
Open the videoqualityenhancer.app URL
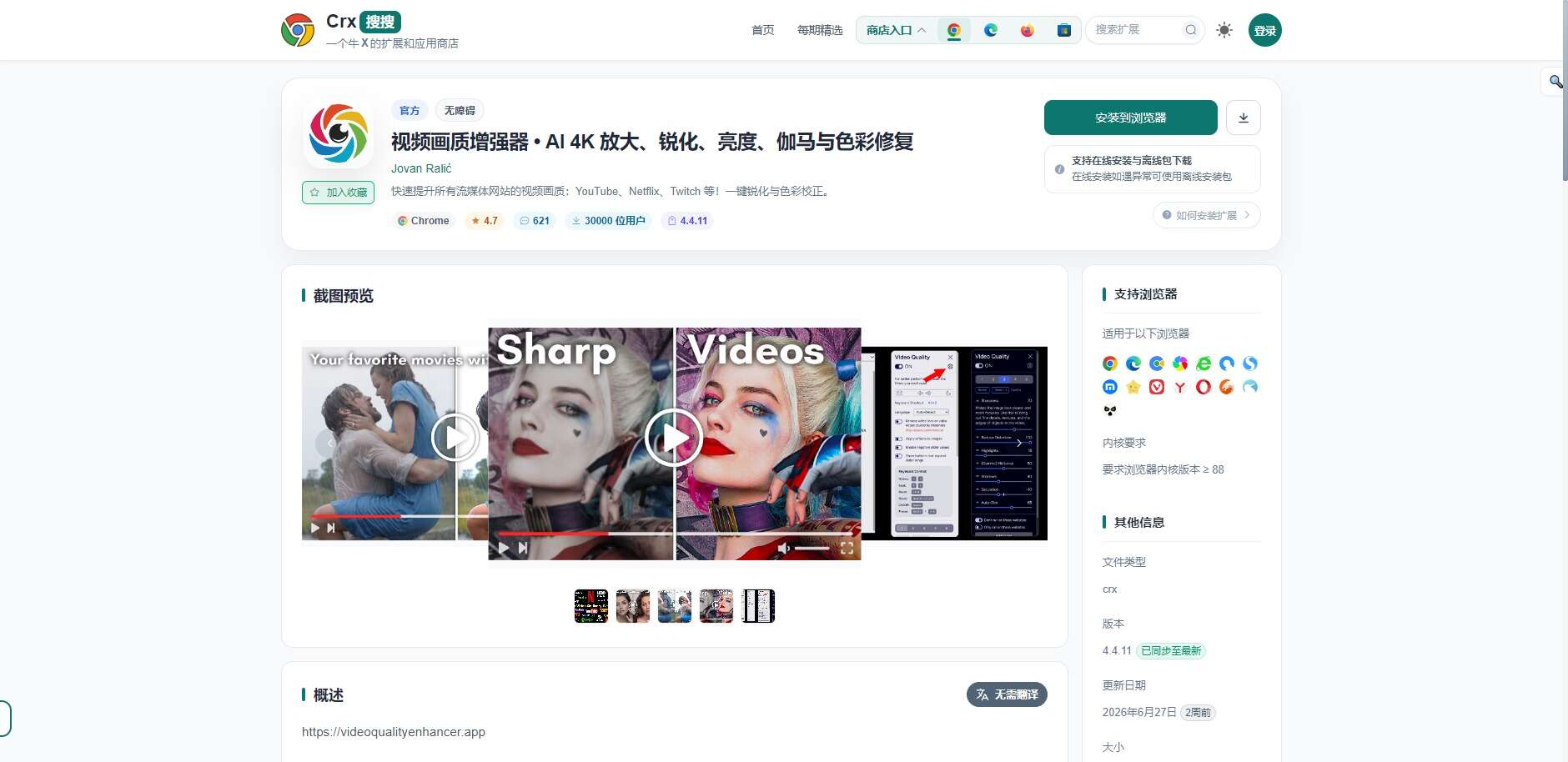click(394, 732)
